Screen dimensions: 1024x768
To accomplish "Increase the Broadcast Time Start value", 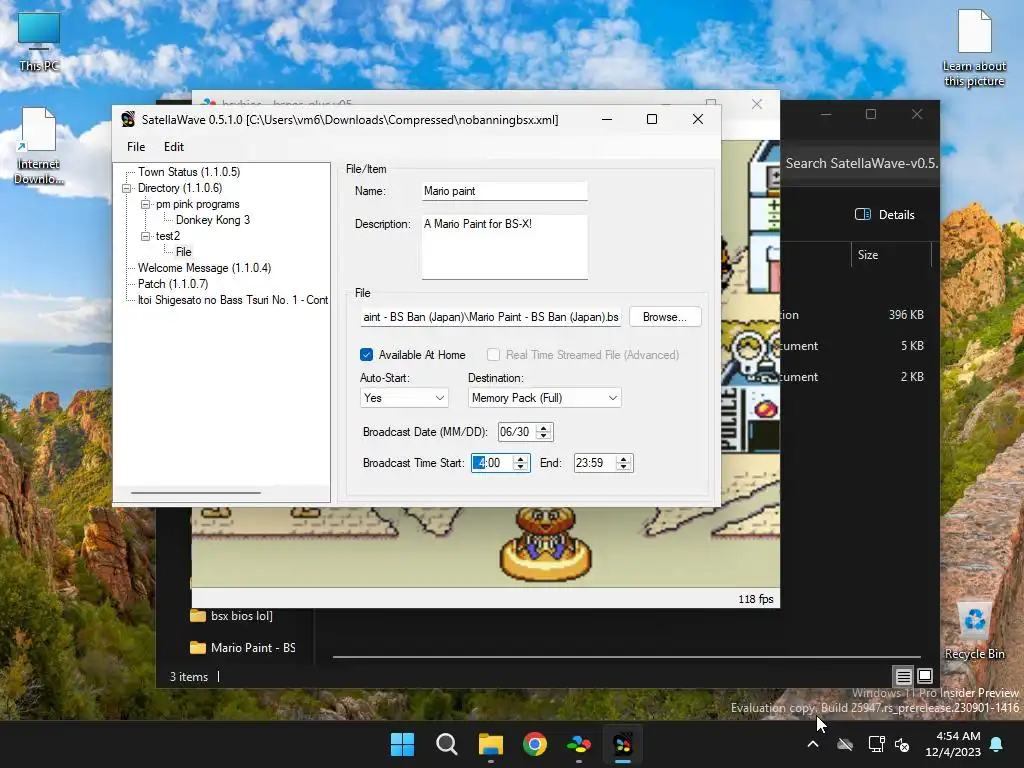I will [520, 459].
